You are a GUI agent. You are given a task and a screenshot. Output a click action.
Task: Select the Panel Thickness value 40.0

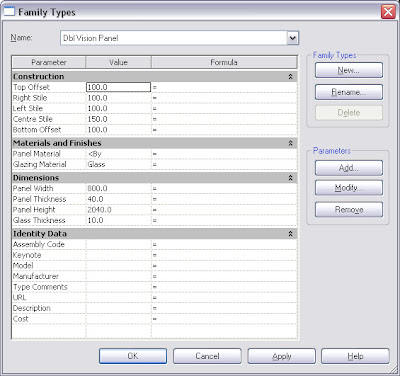[118, 199]
